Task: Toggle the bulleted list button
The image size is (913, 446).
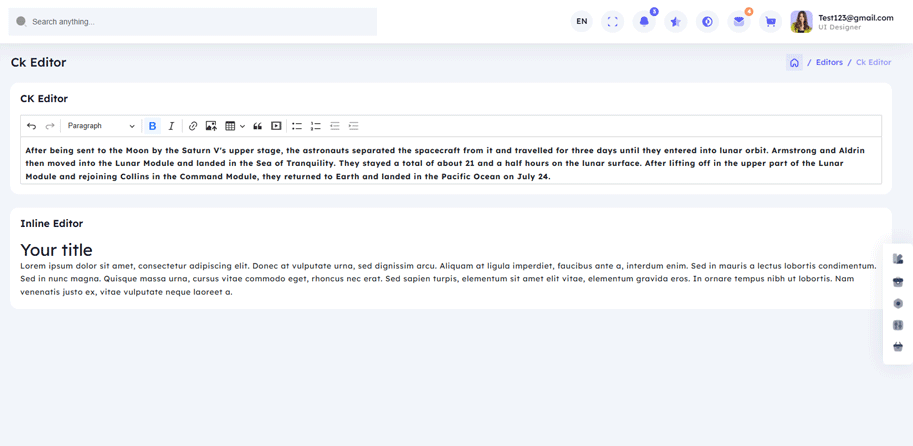Action: tap(297, 126)
